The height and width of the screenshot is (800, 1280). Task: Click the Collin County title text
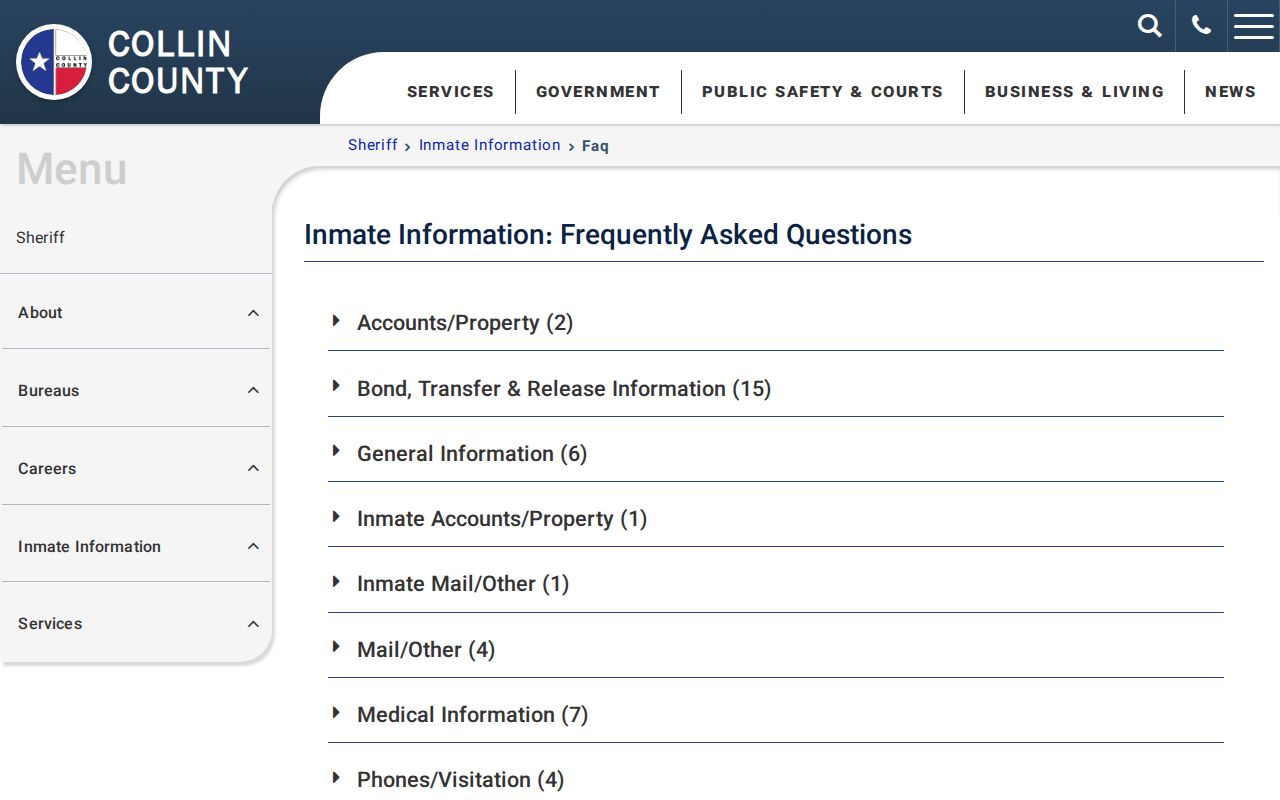tap(178, 62)
